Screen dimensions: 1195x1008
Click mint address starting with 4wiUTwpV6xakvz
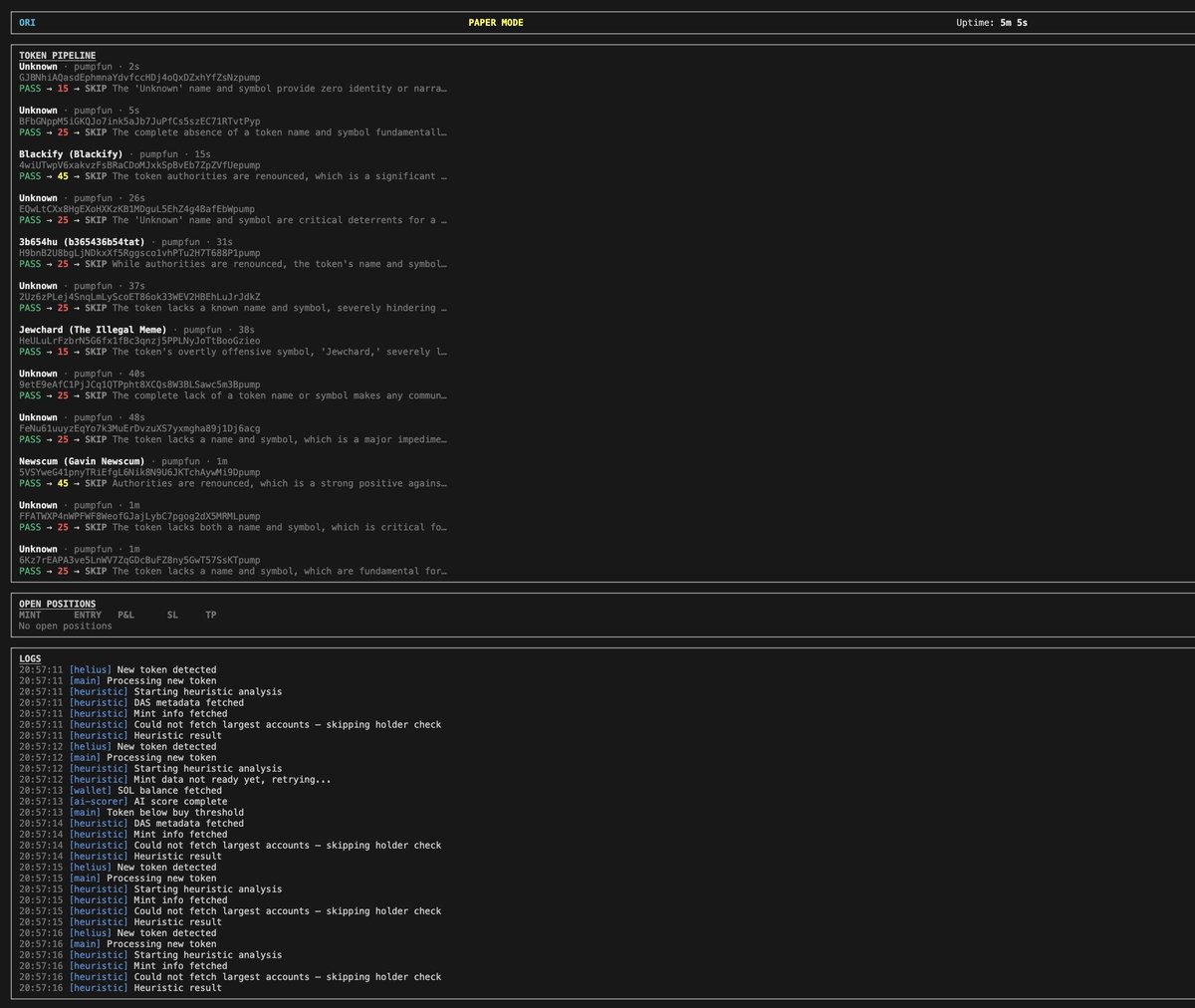point(139,165)
